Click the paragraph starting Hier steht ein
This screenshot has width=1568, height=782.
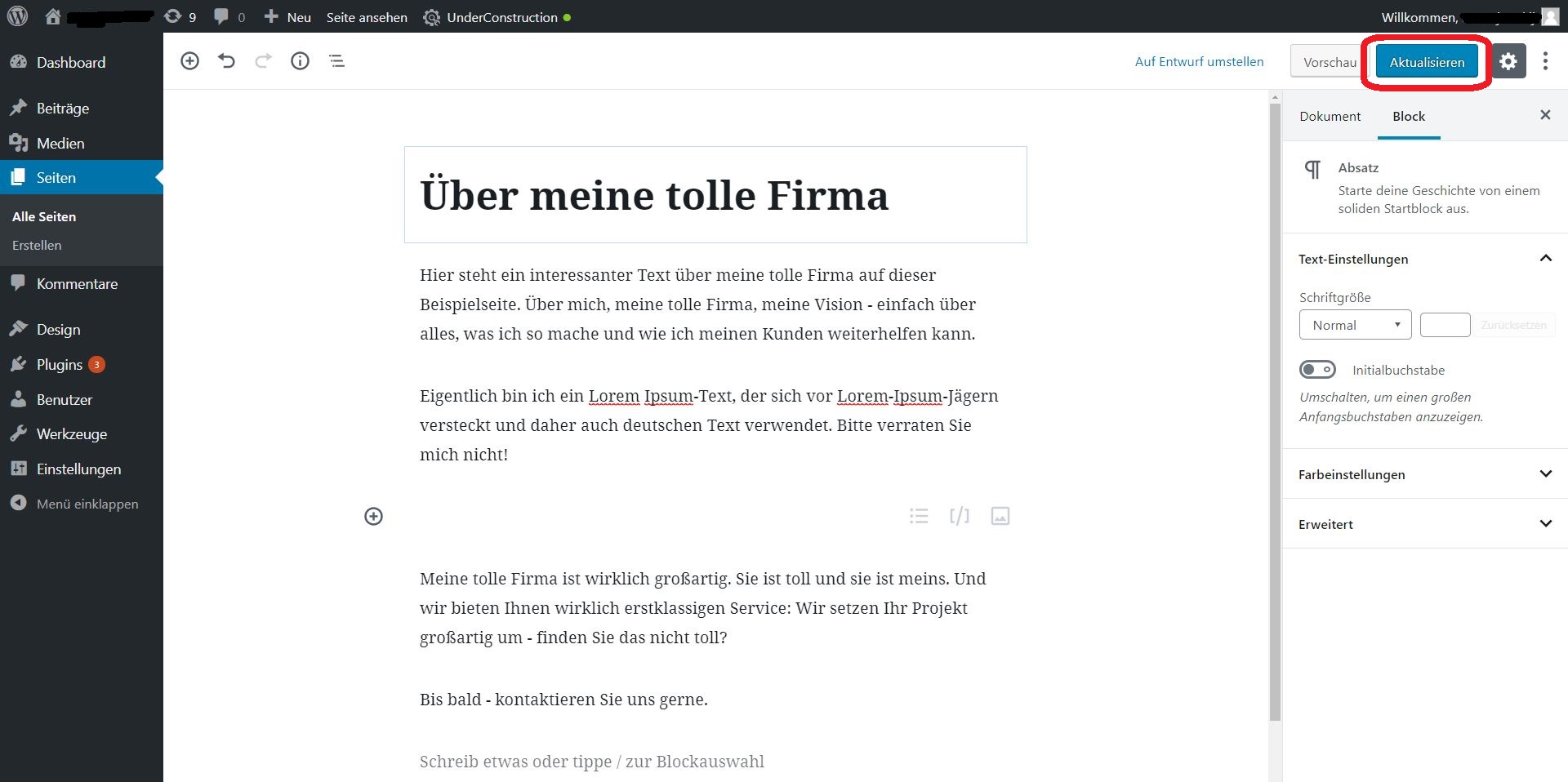pos(698,304)
